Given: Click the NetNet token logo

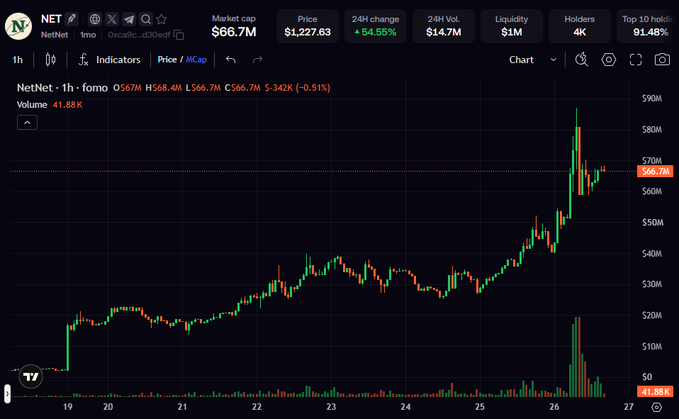Looking at the screenshot, I should coord(18,26).
